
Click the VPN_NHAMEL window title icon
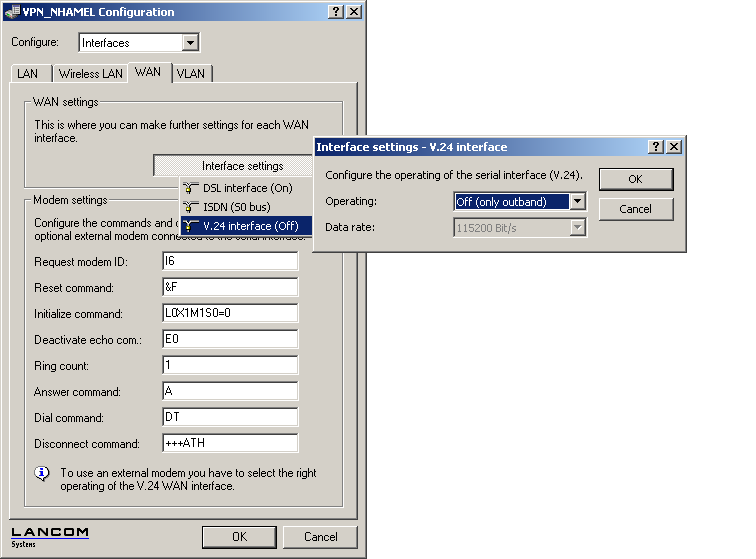click(11, 12)
